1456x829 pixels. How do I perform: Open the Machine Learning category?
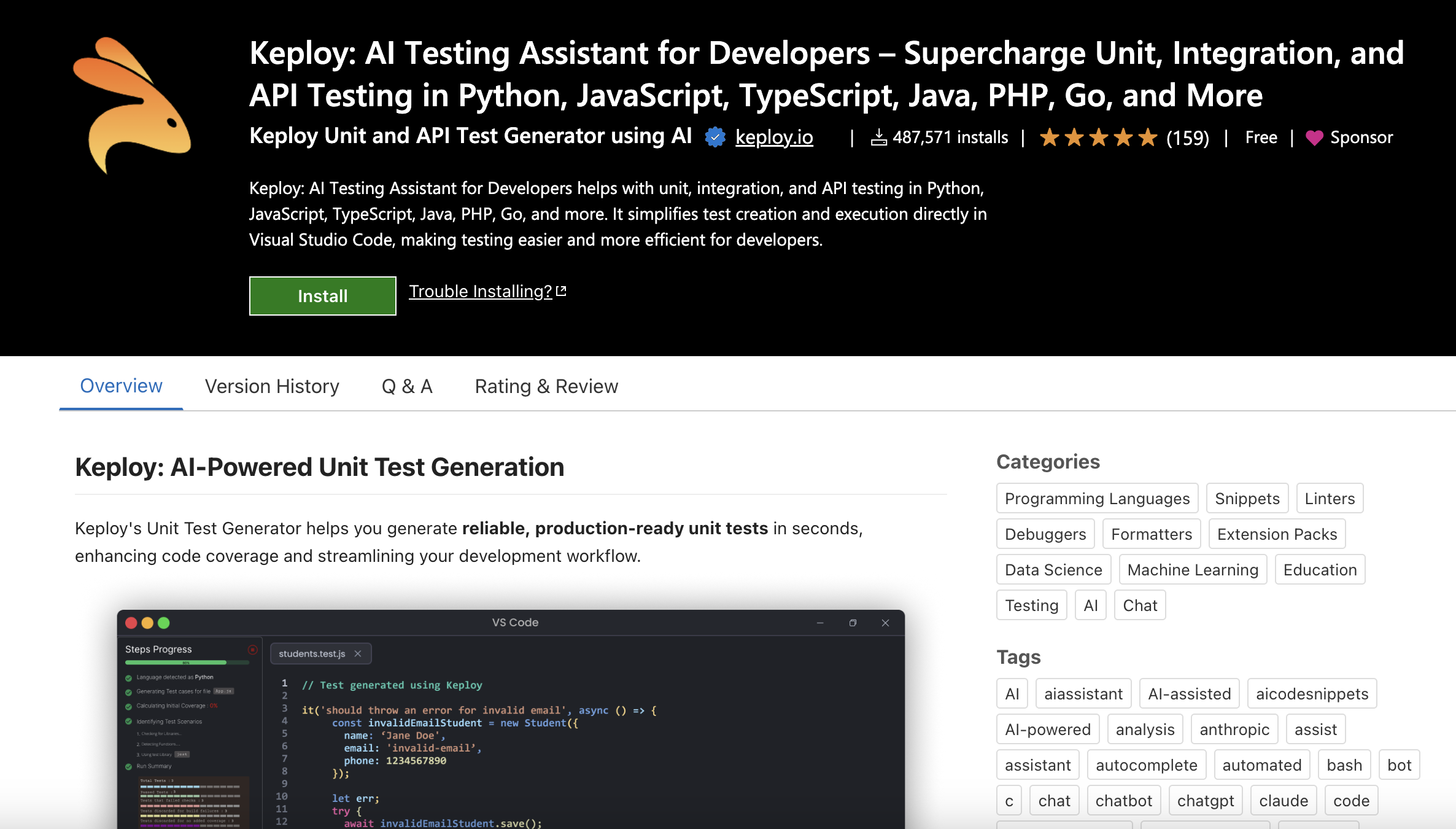pyautogui.click(x=1193, y=570)
